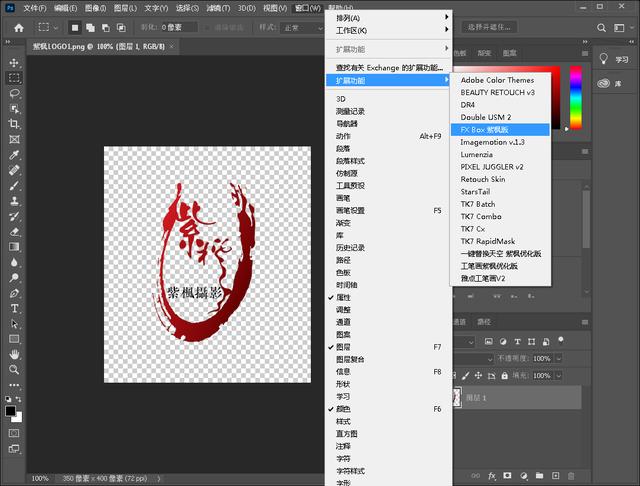Select the Object Selection tool
This screenshot has height=486, width=640.
click(x=14, y=109)
